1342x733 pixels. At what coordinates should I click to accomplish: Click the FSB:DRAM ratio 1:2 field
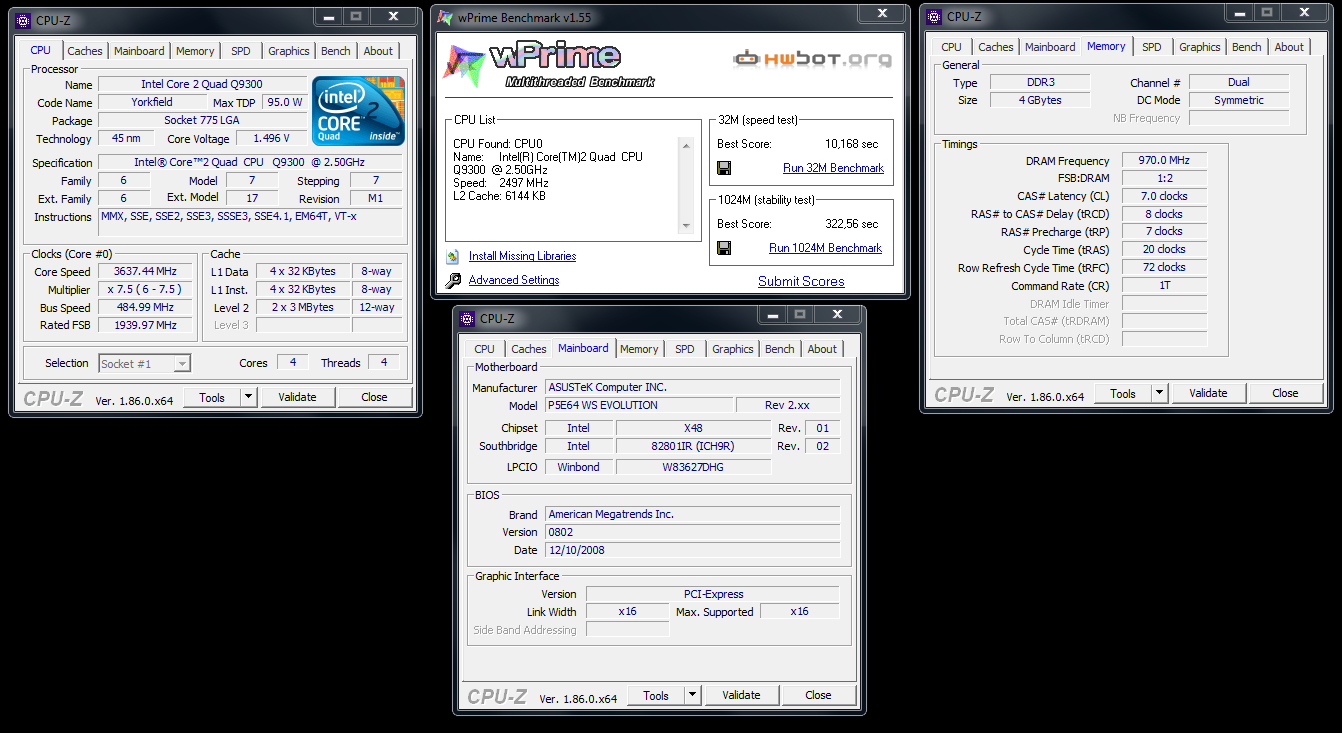[1164, 178]
